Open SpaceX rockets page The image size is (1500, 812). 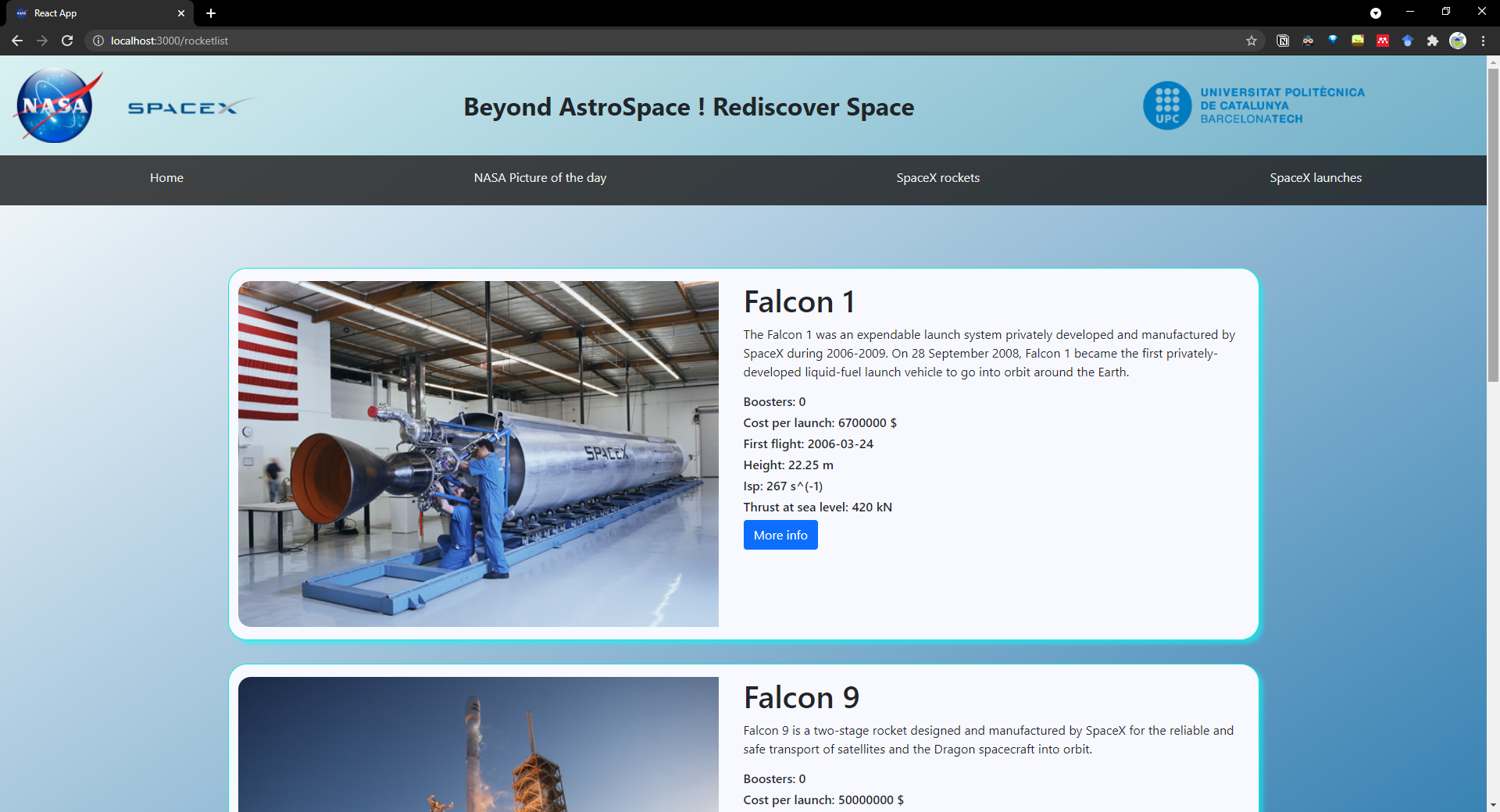(937, 178)
